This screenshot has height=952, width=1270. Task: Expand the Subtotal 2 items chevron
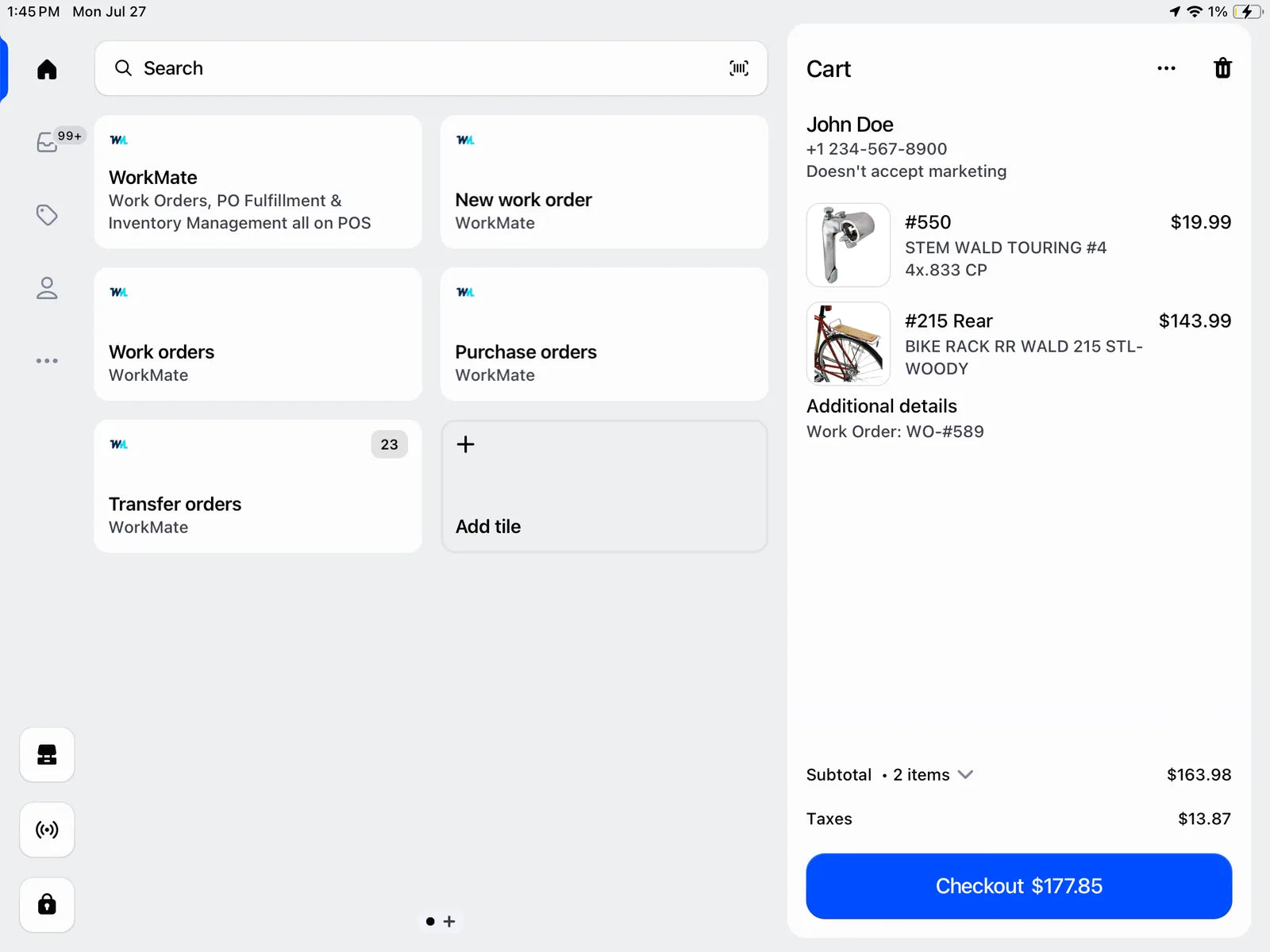[965, 774]
